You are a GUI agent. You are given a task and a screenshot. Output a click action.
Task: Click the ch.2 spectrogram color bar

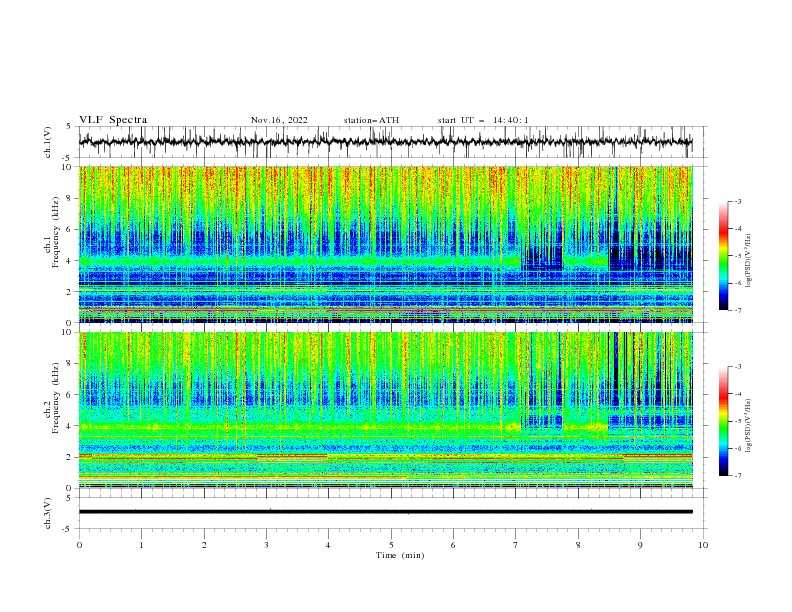pos(724,421)
